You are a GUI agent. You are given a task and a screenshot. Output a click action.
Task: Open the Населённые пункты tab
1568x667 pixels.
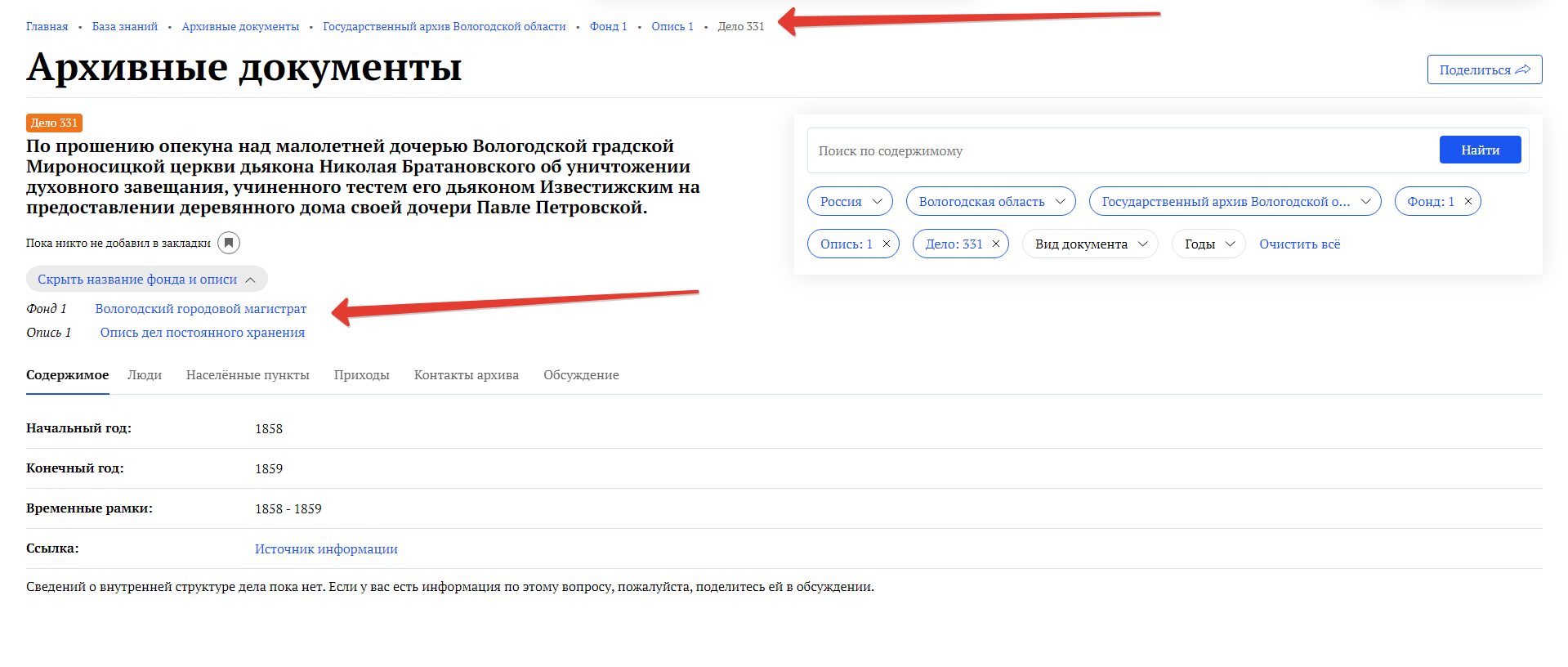[x=248, y=375]
